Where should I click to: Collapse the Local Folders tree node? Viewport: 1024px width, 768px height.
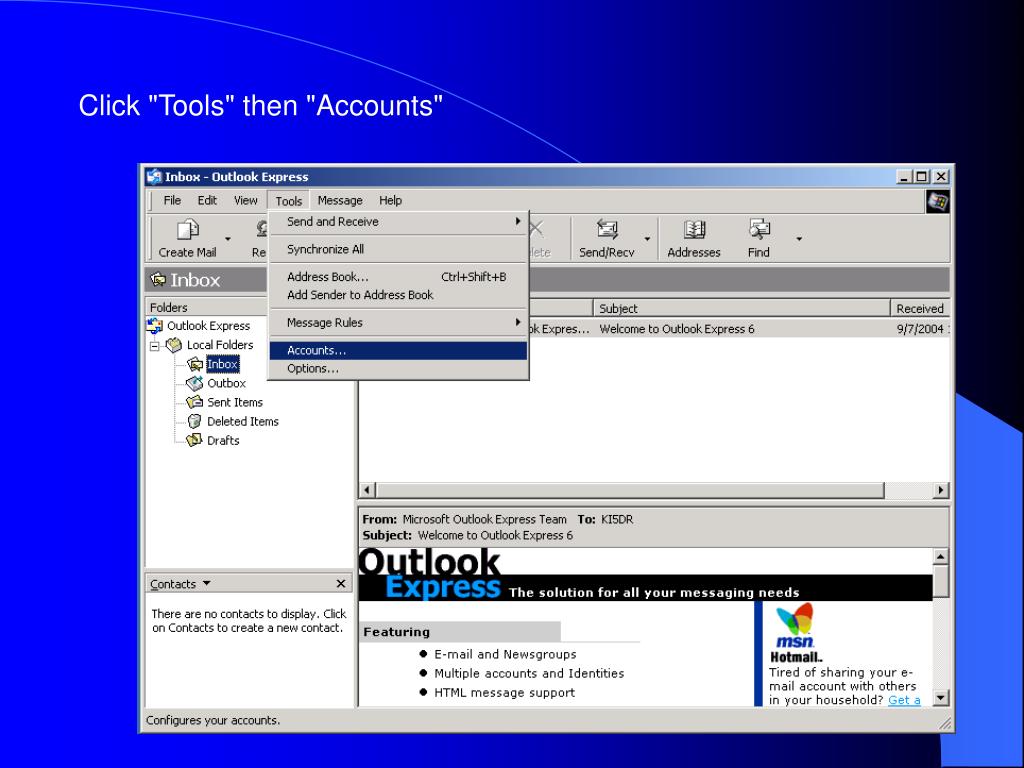pyautogui.click(x=155, y=345)
